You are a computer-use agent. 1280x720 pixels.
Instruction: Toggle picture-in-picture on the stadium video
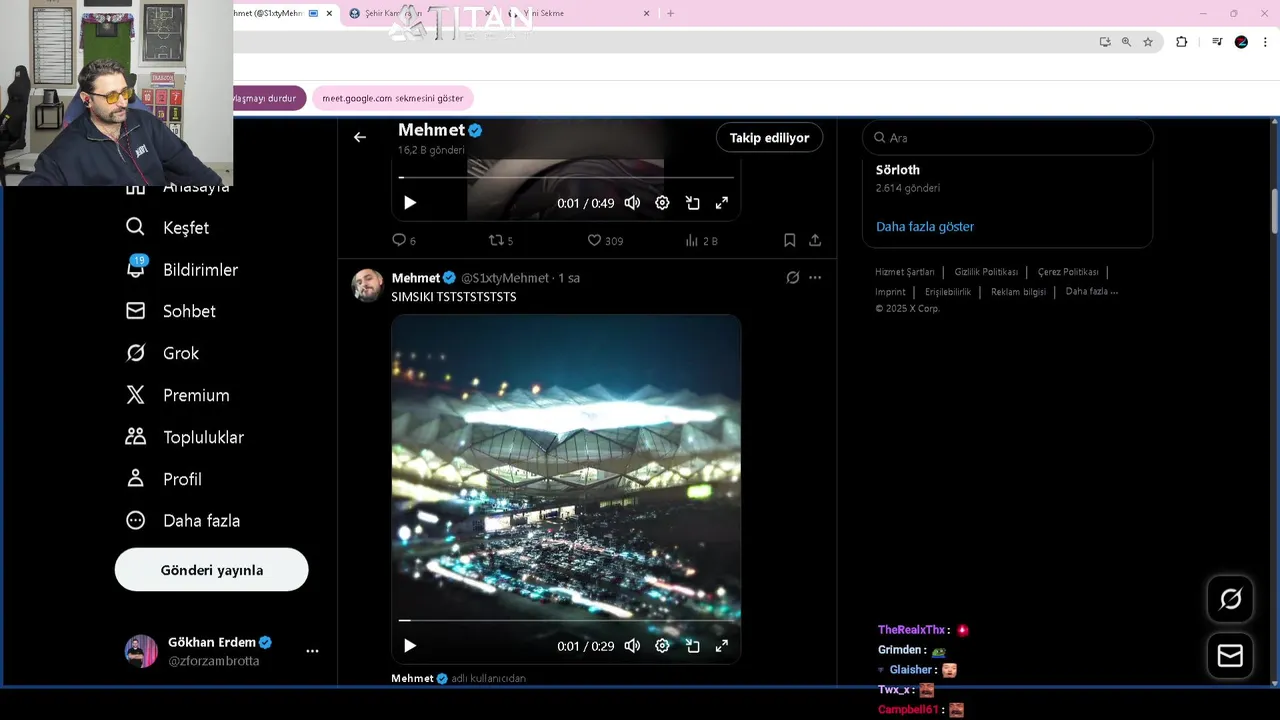[x=692, y=646]
